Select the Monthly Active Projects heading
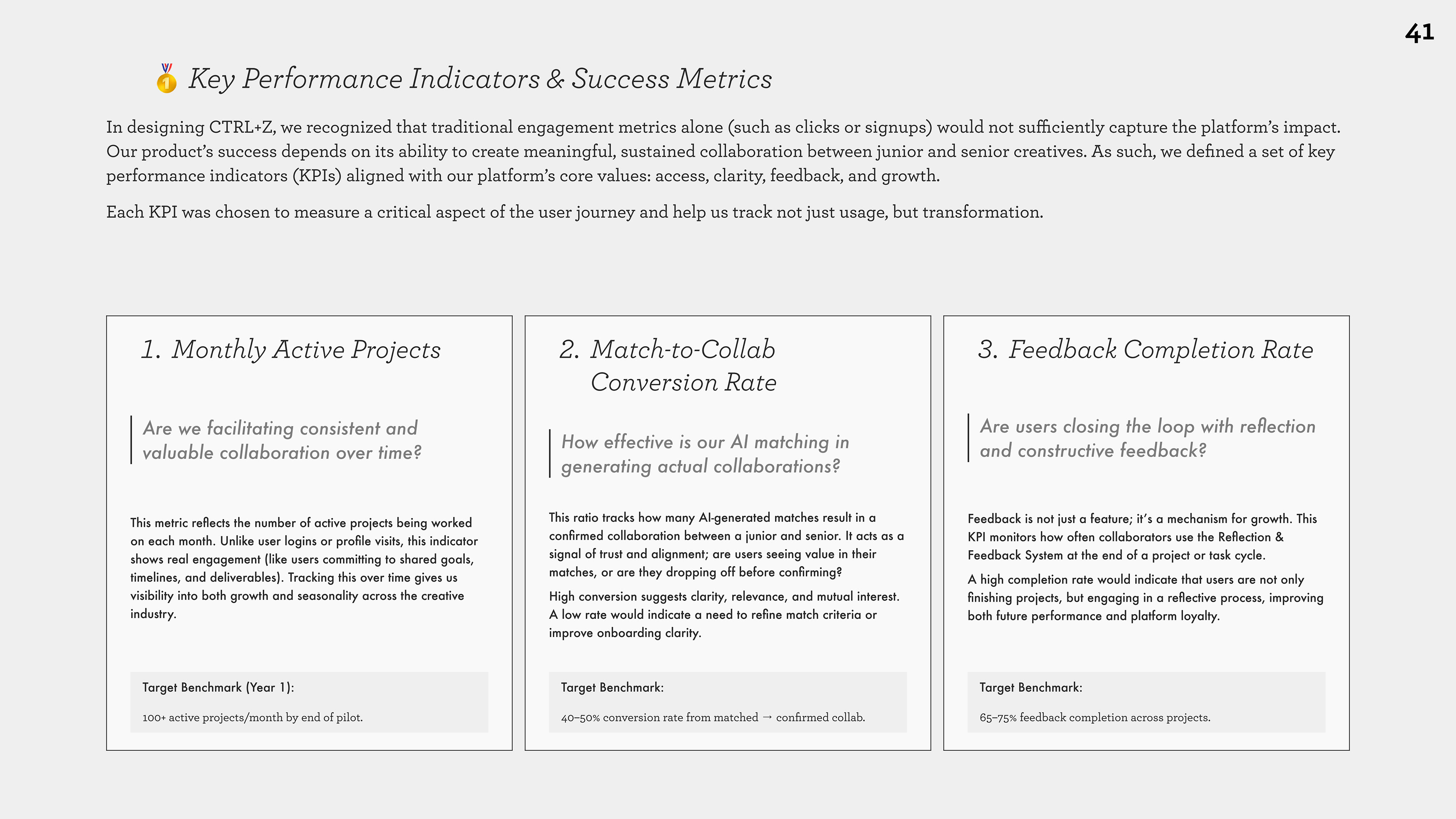Image resolution: width=1456 pixels, height=819 pixels. [290, 350]
